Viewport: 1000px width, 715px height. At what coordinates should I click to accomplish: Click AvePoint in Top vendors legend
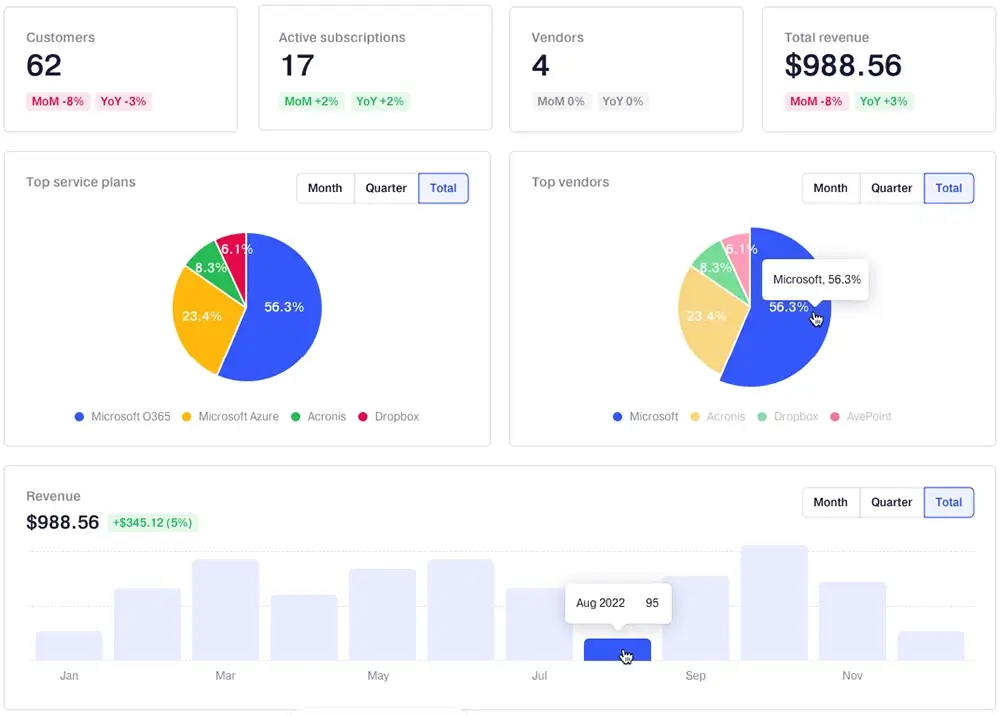[860, 417]
